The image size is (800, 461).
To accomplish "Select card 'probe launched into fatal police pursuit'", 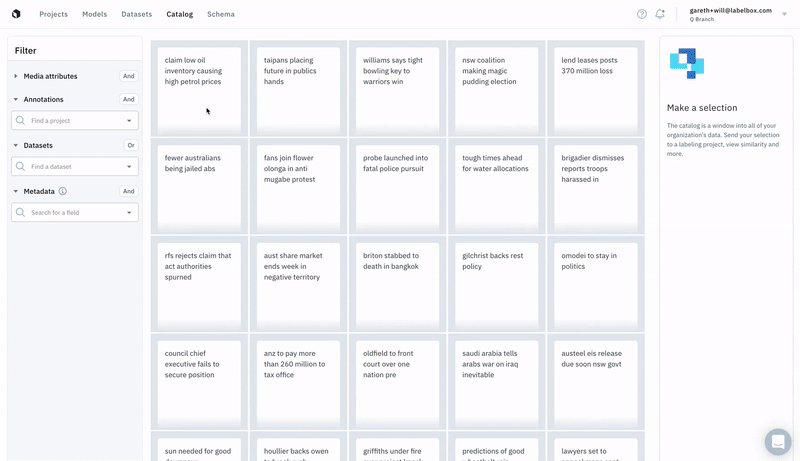I will 397,187.
